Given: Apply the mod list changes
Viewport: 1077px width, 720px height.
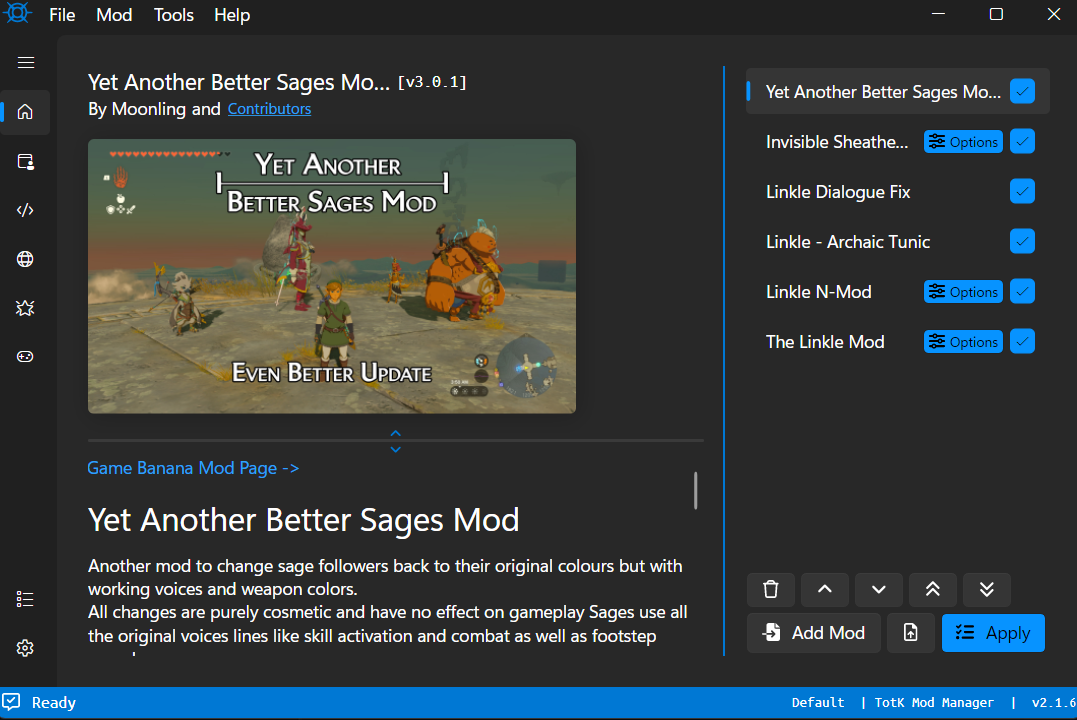Looking at the screenshot, I should tap(993, 633).
